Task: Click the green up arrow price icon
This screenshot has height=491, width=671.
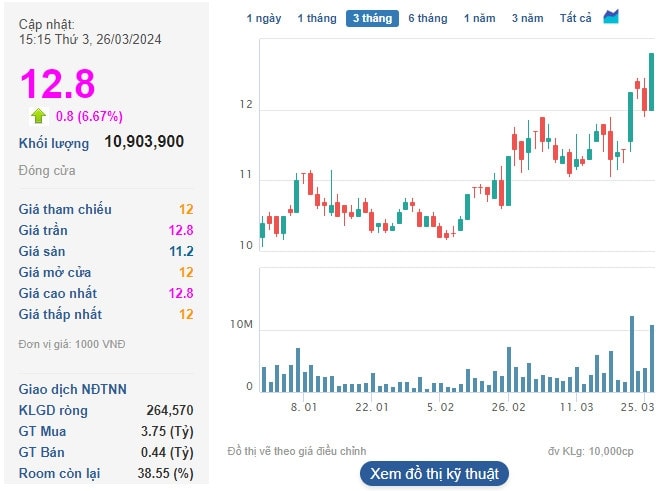Action: (39, 116)
